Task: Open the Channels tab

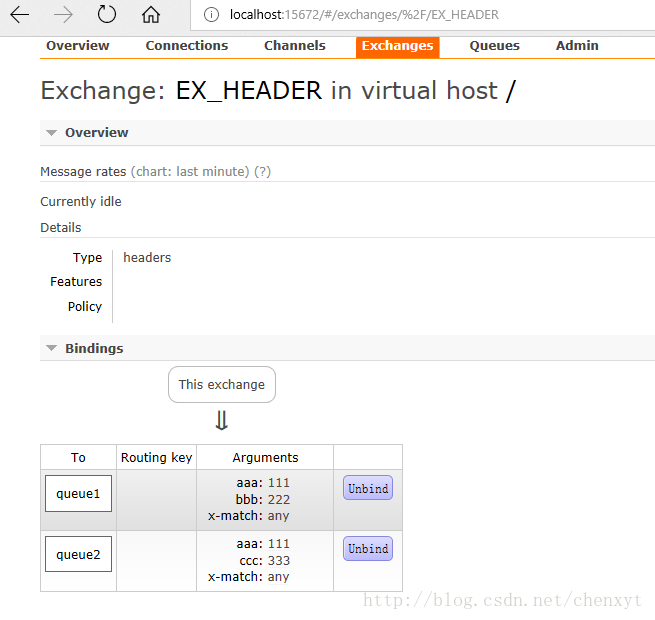Action: [294, 46]
